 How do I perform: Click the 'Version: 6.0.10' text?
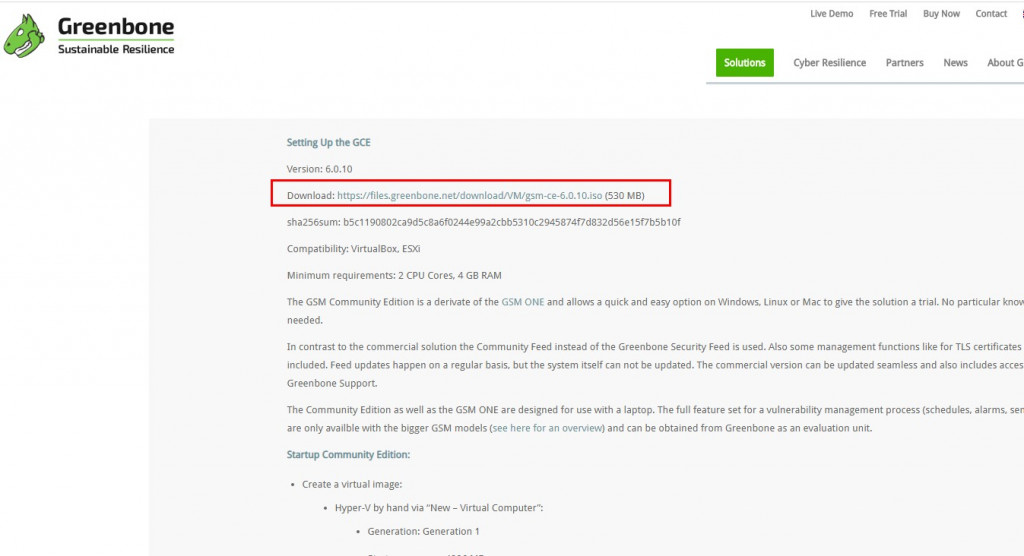click(x=319, y=169)
